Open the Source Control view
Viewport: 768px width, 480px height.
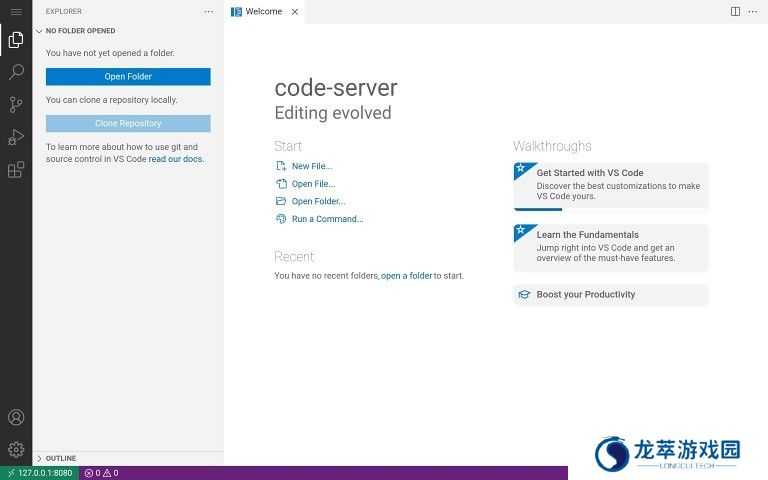coord(16,105)
